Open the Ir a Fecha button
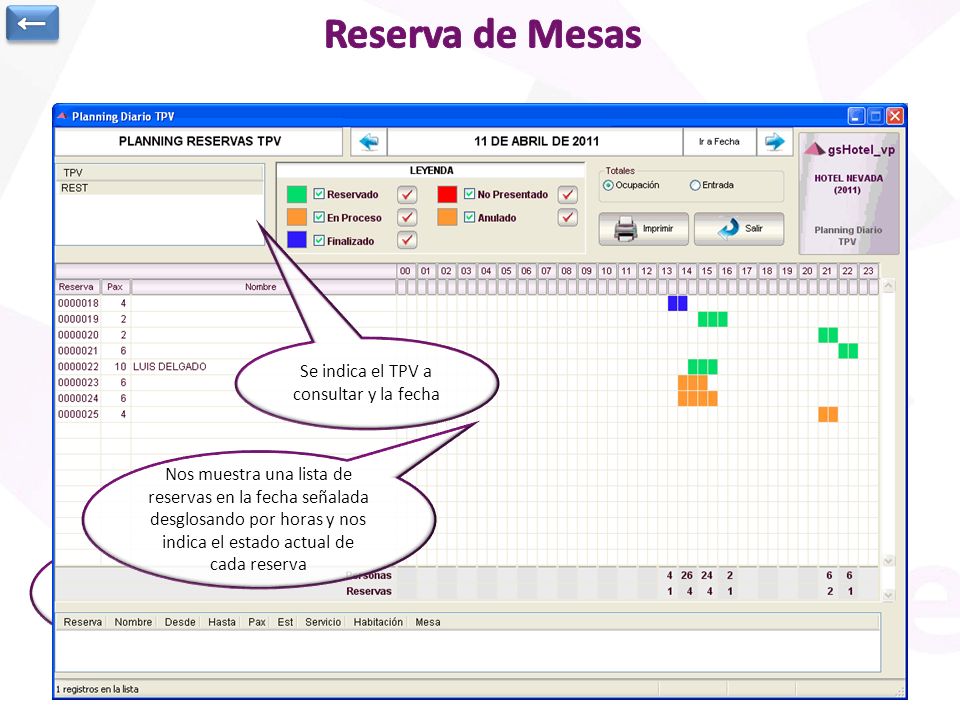 719,141
